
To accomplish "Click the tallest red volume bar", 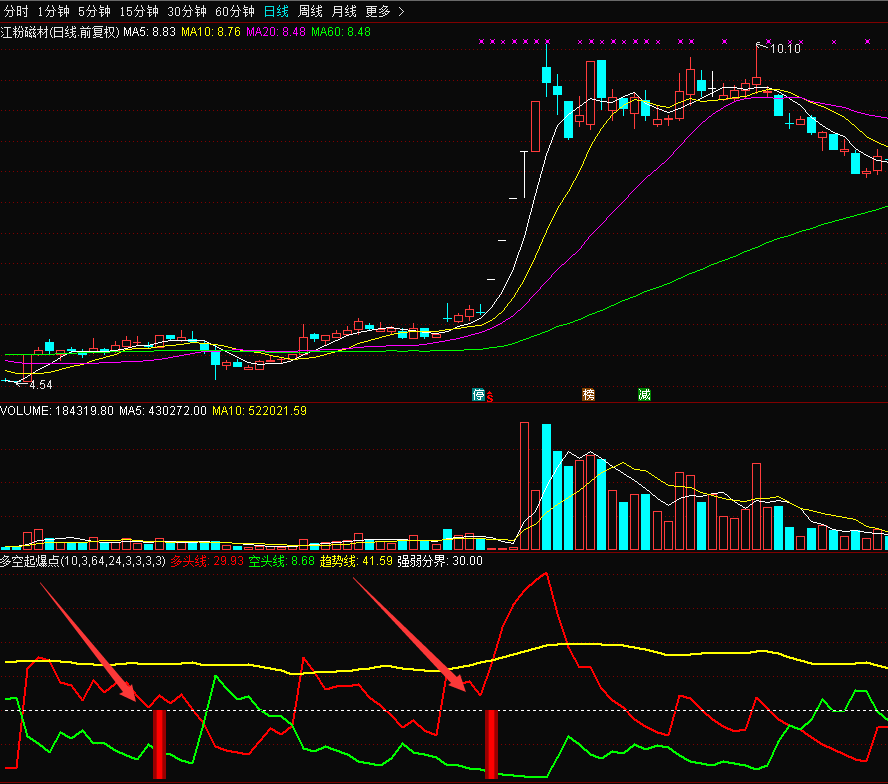I will coord(524,486).
